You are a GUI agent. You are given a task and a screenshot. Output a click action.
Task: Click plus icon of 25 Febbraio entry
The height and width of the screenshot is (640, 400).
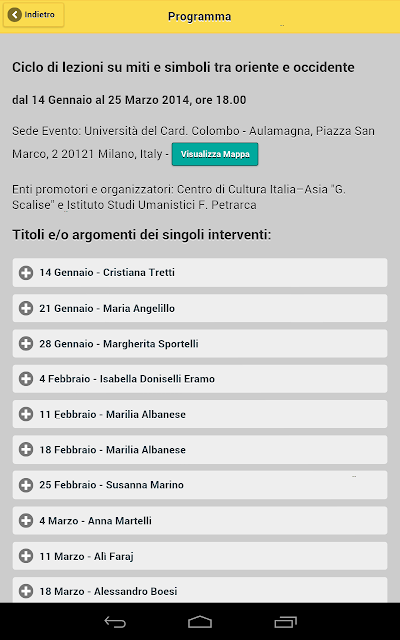point(26,485)
